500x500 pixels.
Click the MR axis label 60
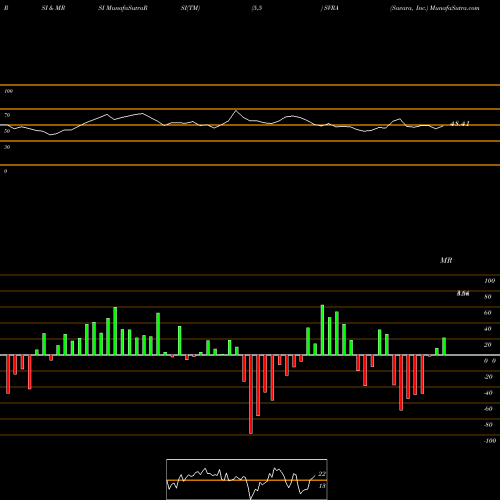coord(488,313)
